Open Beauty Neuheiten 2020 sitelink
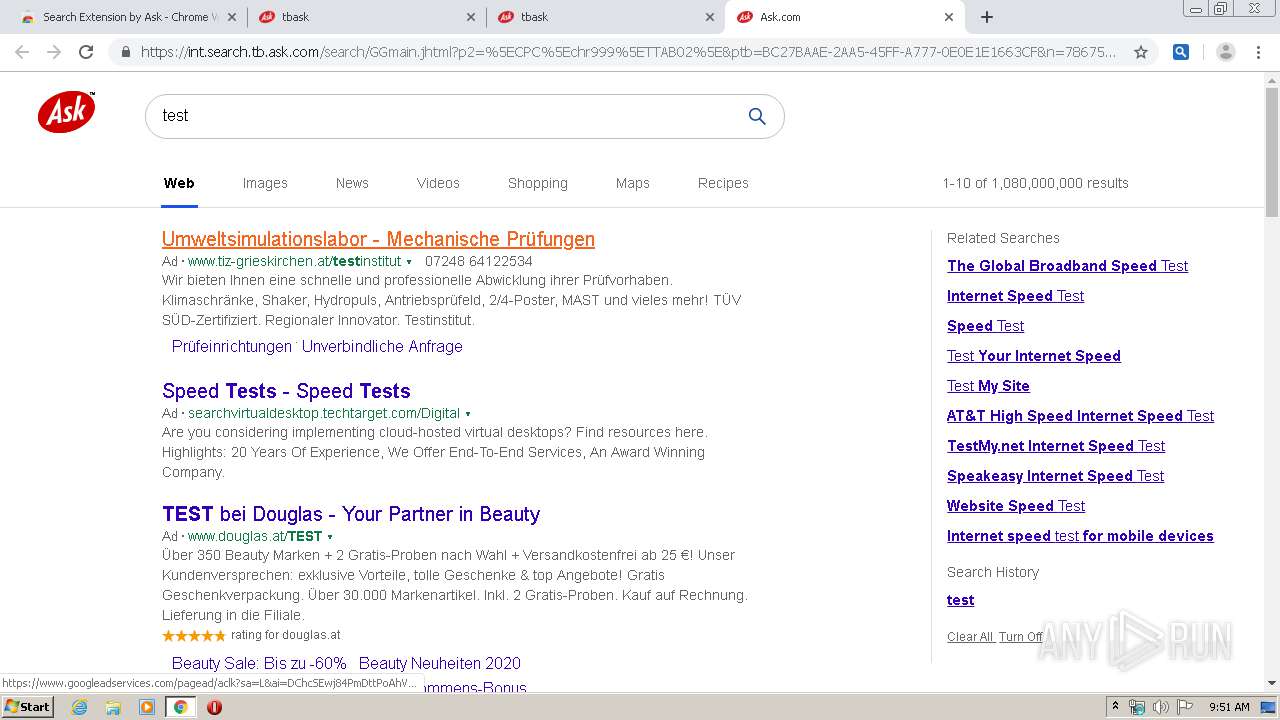 pyautogui.click(x=440, y=663)
